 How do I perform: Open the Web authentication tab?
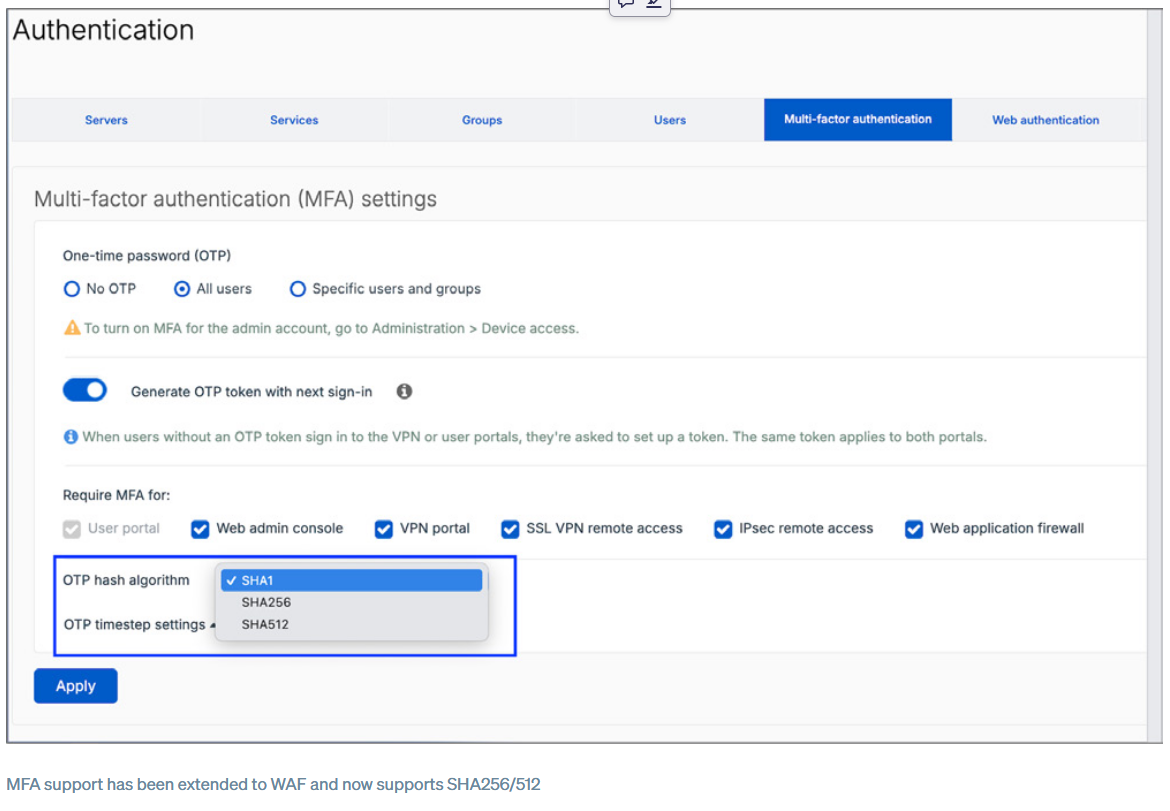tap(1045, 120)
